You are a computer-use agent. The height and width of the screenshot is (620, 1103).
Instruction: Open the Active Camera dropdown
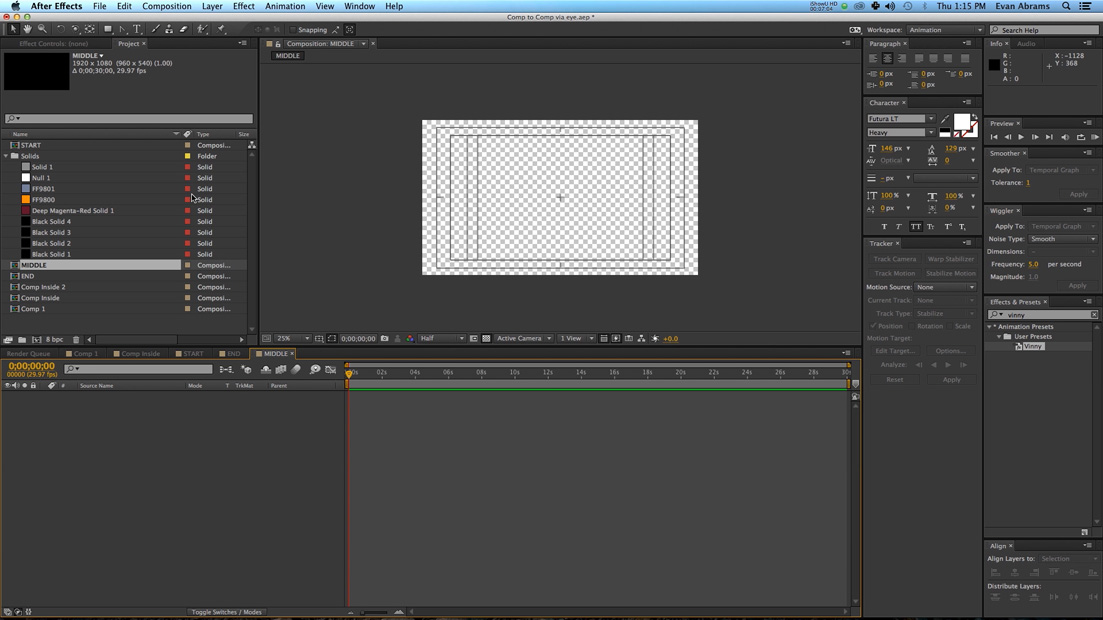523,339
